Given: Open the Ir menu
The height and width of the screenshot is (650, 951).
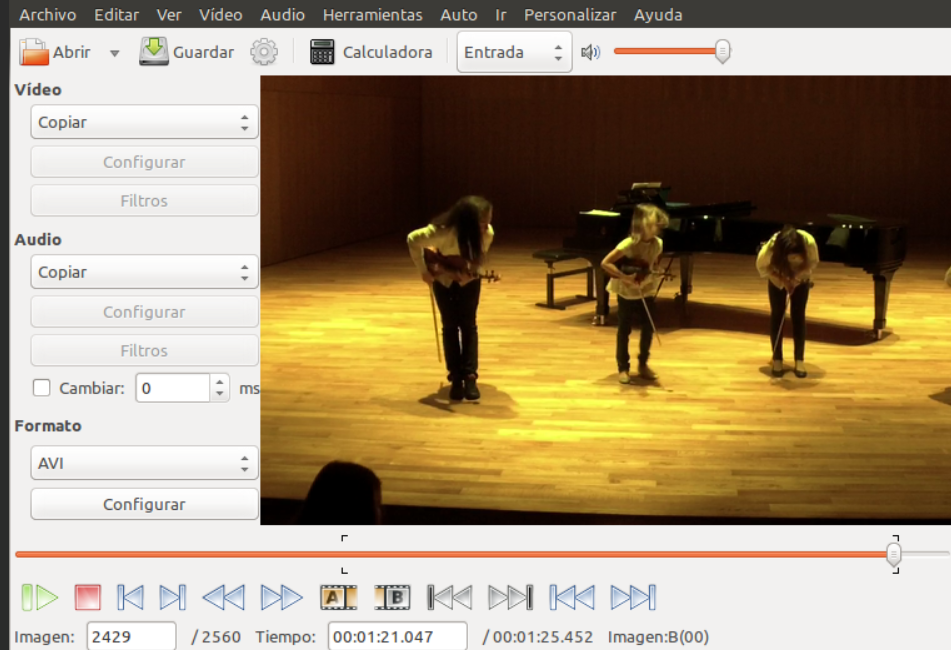Looking at the screenshot, I should point(500,15).
